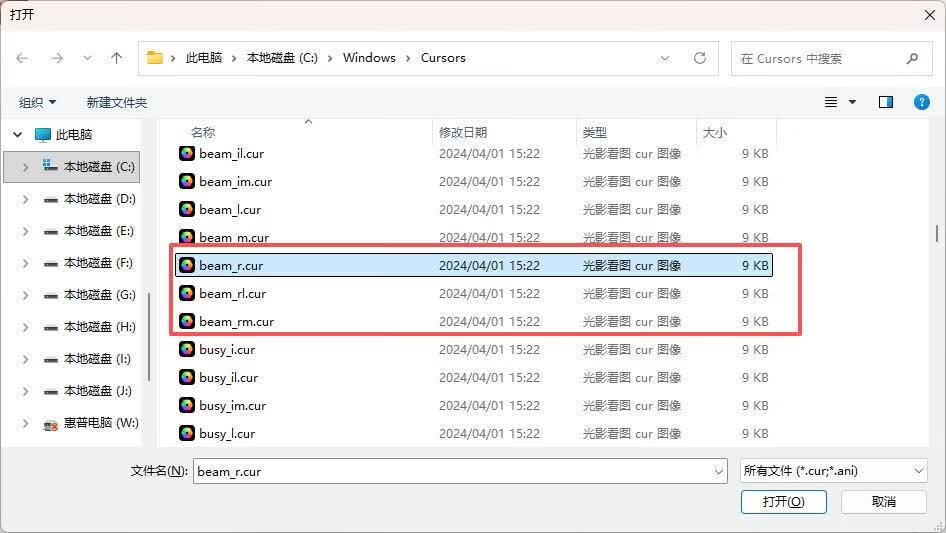Click the beam_rl.cur file icon
The height and width of the screenshot is (533, 946).
coord(187,293)
